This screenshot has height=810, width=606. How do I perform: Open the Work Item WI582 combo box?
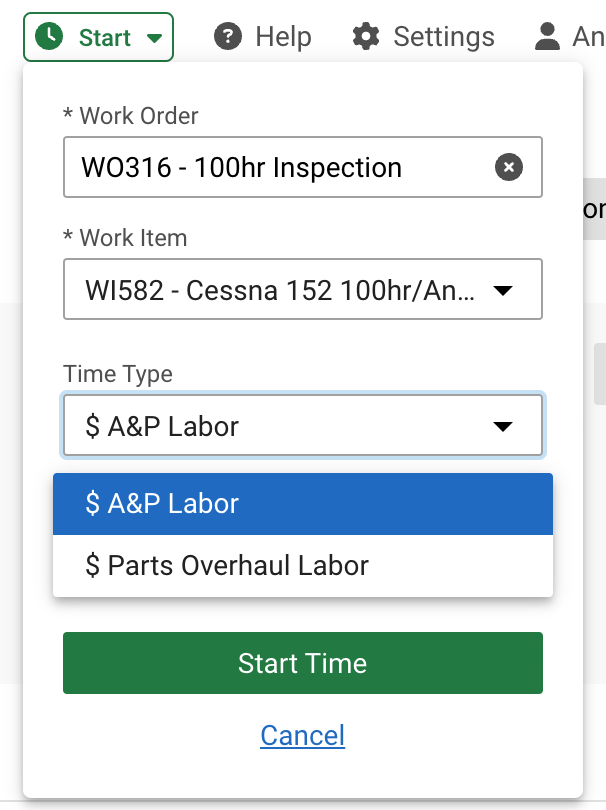point(303,289)
